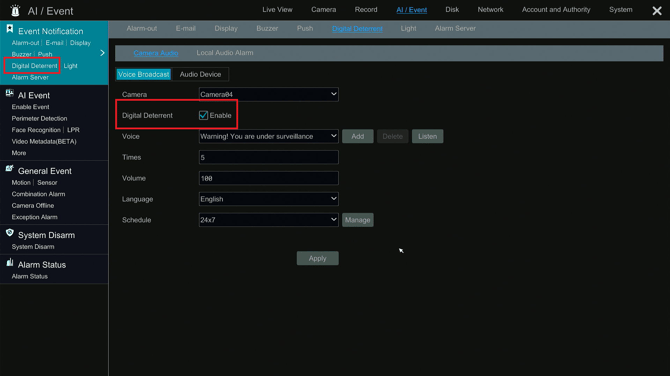Close the AI / Event window
This screenshot has width=670, height=376.
[657, 11]
